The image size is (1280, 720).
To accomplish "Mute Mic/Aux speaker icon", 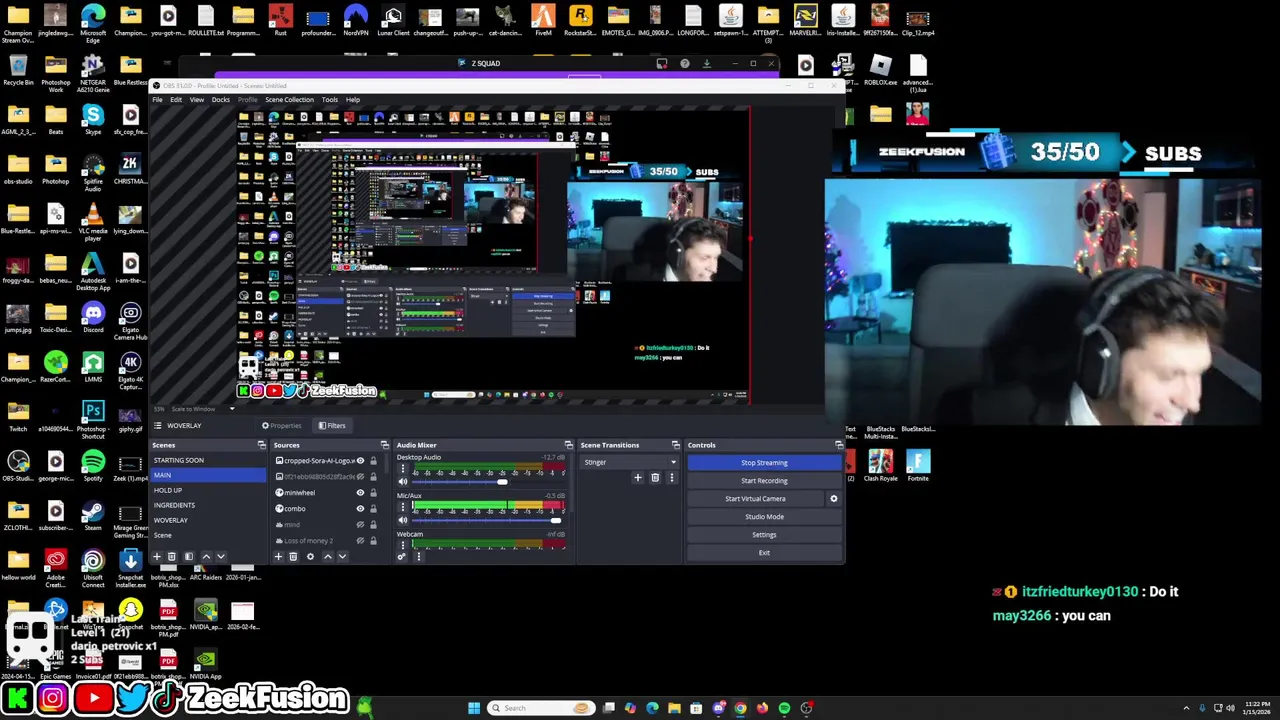I will coord(403,520).
